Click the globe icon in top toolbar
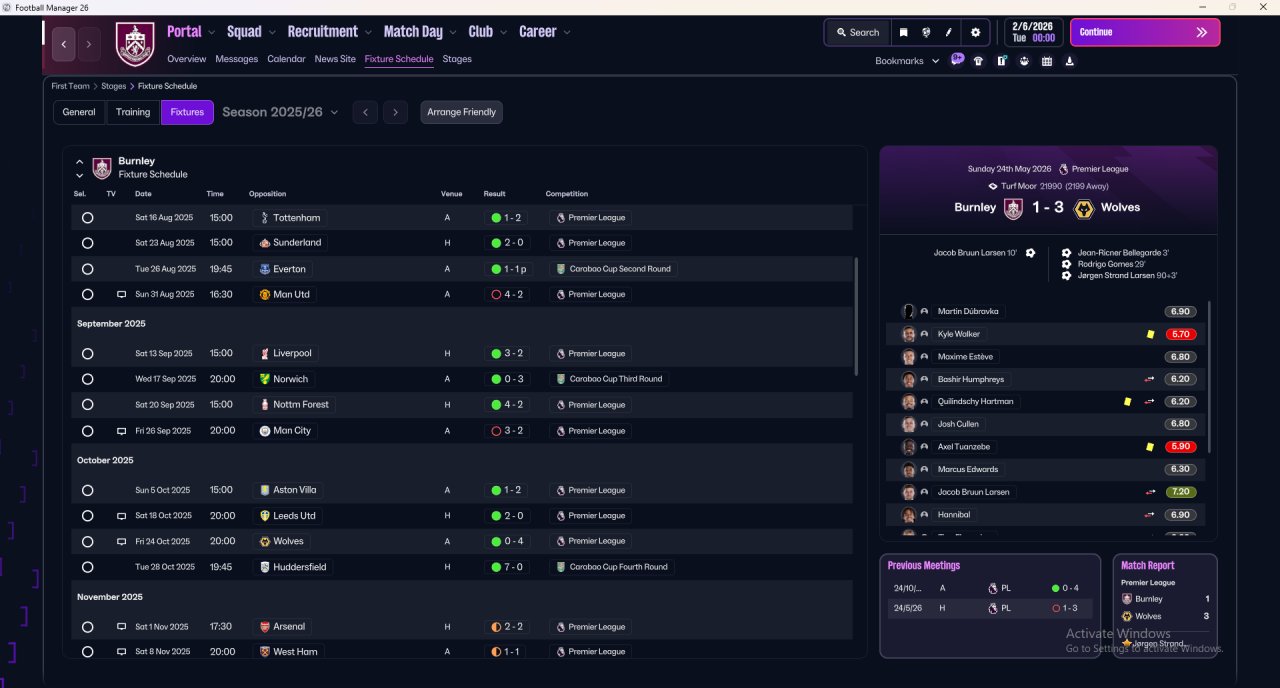Screen dimensions: 1280x688 click(x=926, y=32)
